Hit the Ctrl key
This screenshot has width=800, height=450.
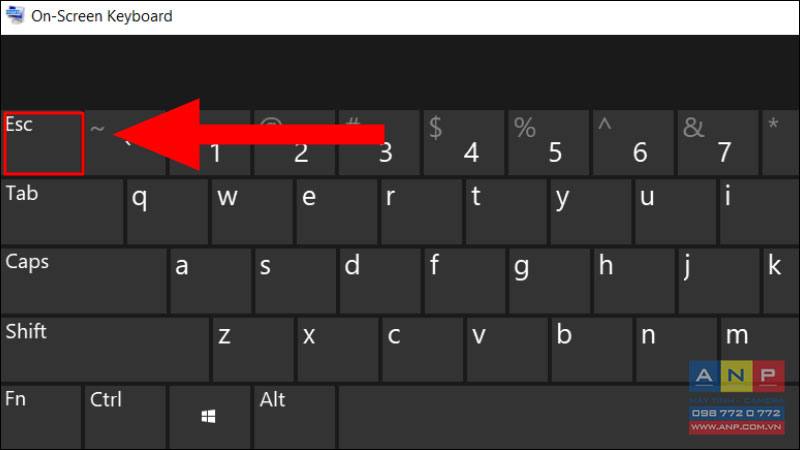point(126,417)
